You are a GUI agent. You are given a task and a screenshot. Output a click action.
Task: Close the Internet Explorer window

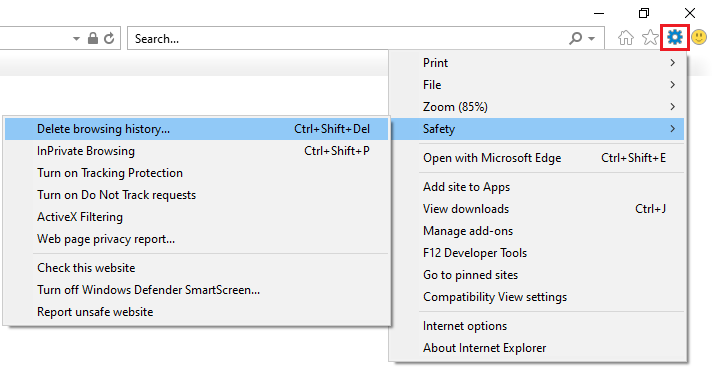pyautogui.click(x=690, y=13)
